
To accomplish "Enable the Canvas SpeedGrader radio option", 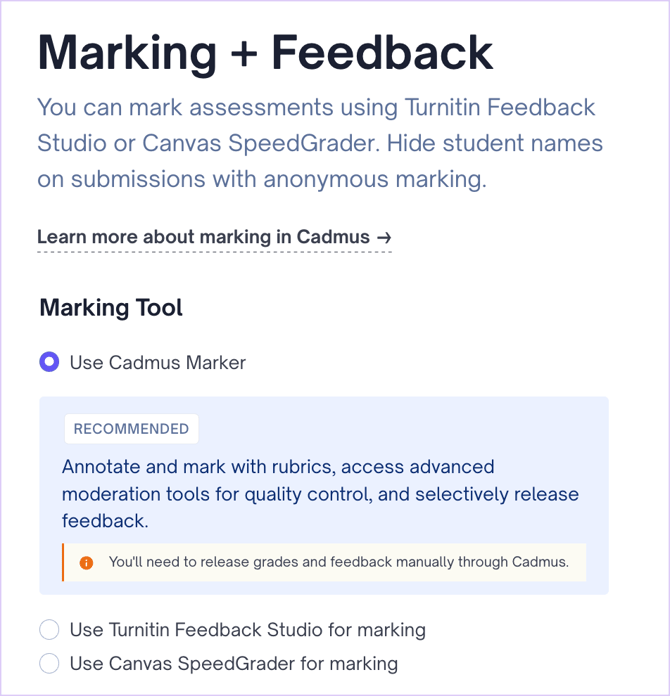I will (x=49, y=663).
